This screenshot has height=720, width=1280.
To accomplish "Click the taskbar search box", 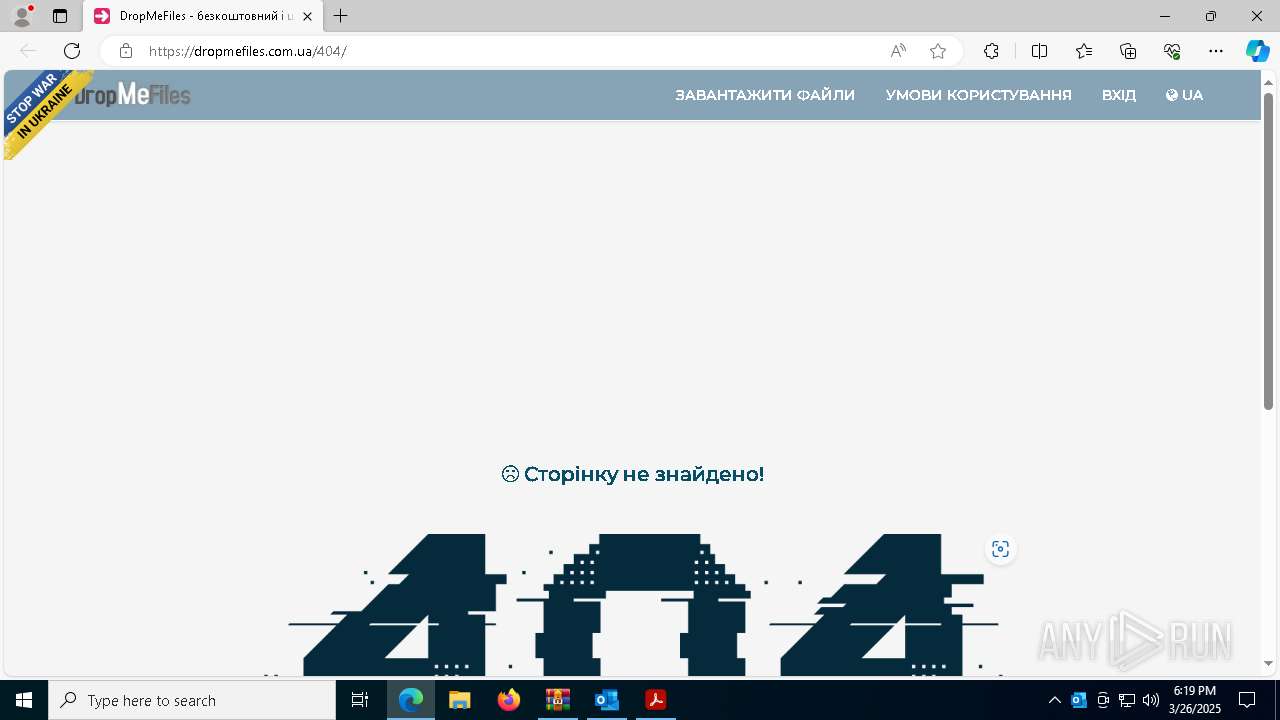I will 192,700.
